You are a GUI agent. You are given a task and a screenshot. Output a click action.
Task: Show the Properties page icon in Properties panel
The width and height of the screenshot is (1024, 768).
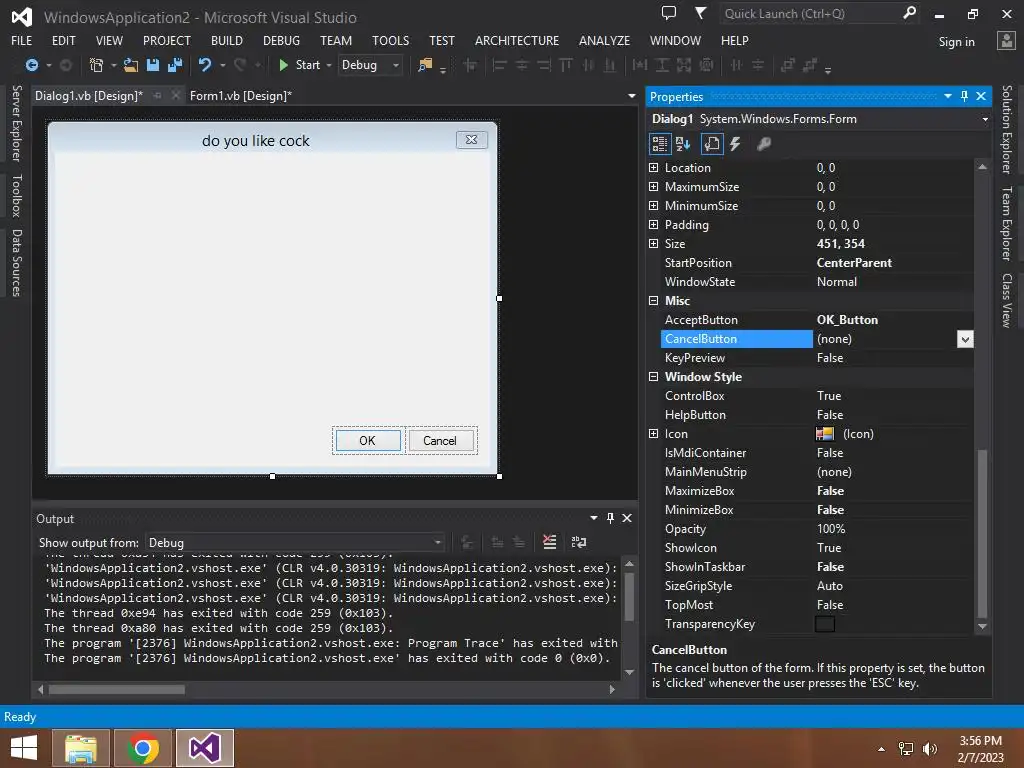[x=712, y=144]
